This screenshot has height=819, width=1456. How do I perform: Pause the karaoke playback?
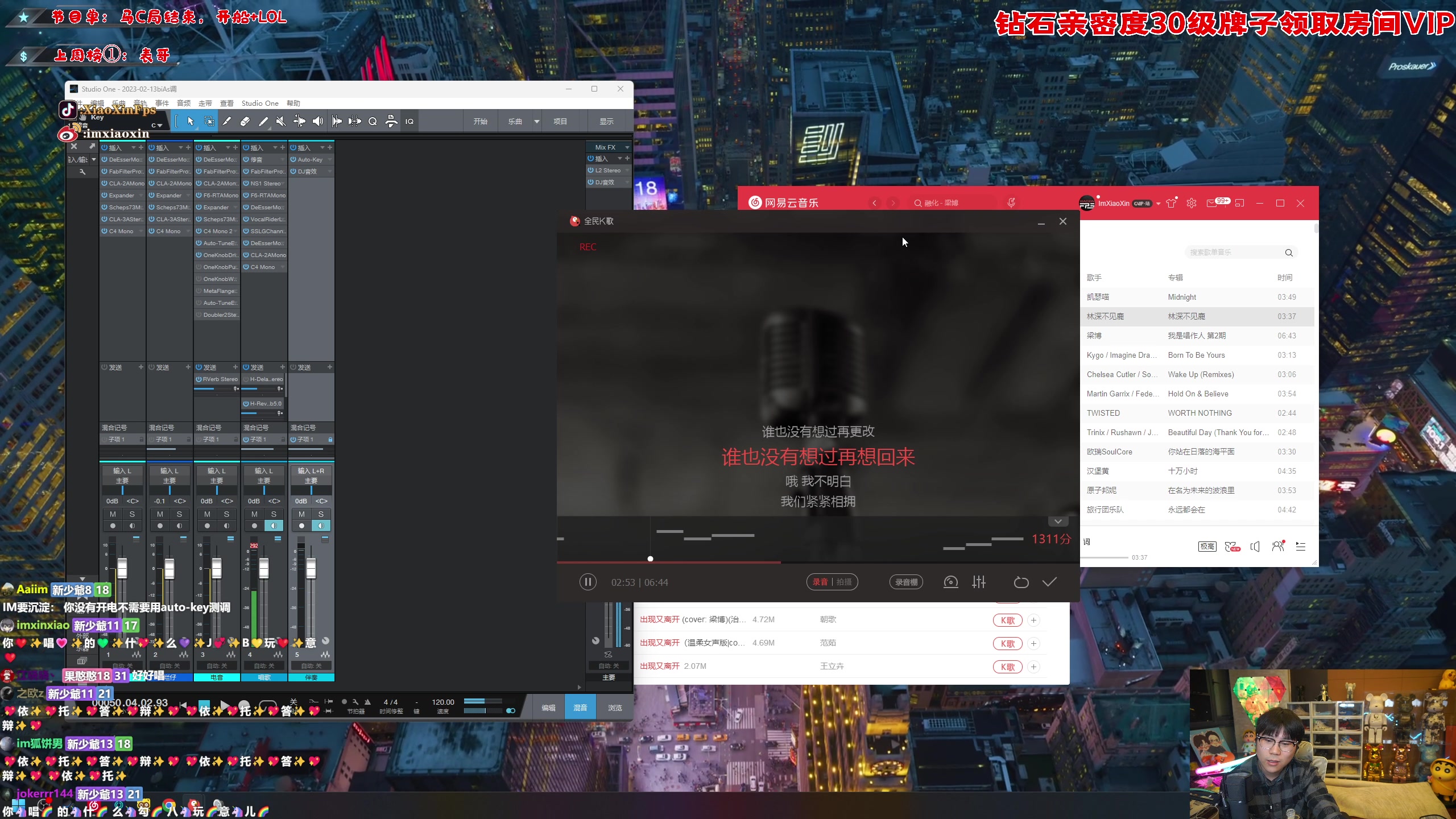[x=588, y=582]
